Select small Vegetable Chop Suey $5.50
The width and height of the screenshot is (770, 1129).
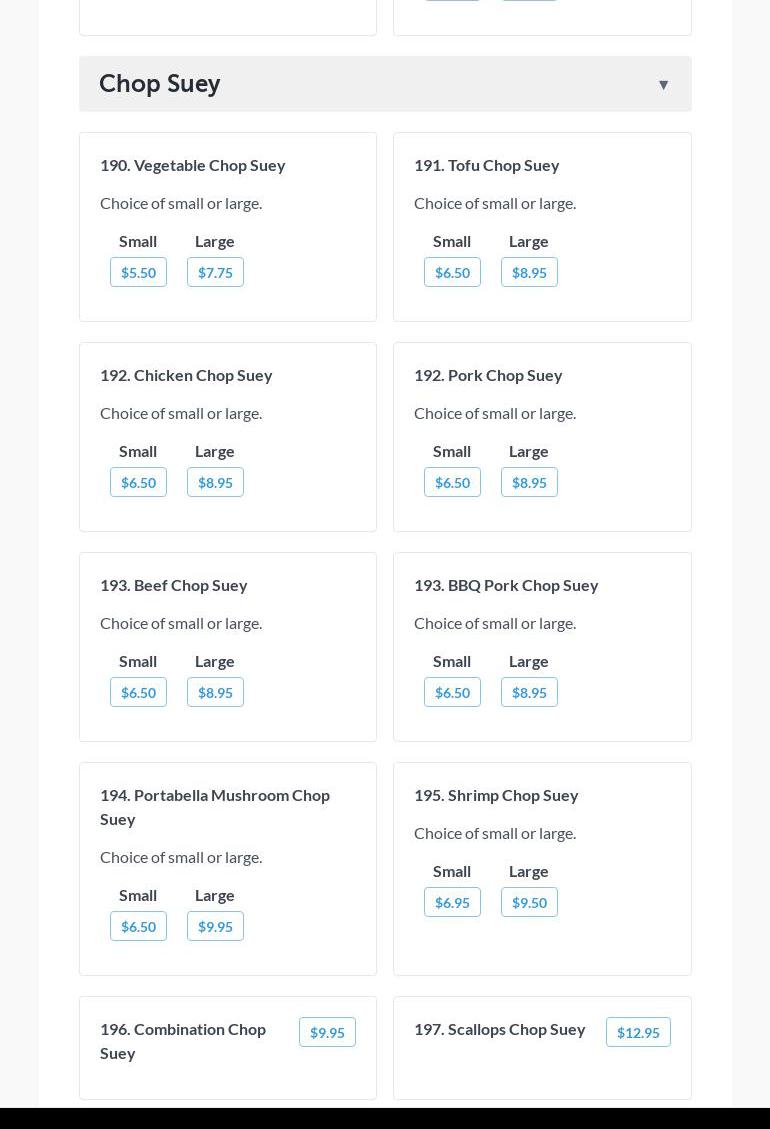click(138, 272)
